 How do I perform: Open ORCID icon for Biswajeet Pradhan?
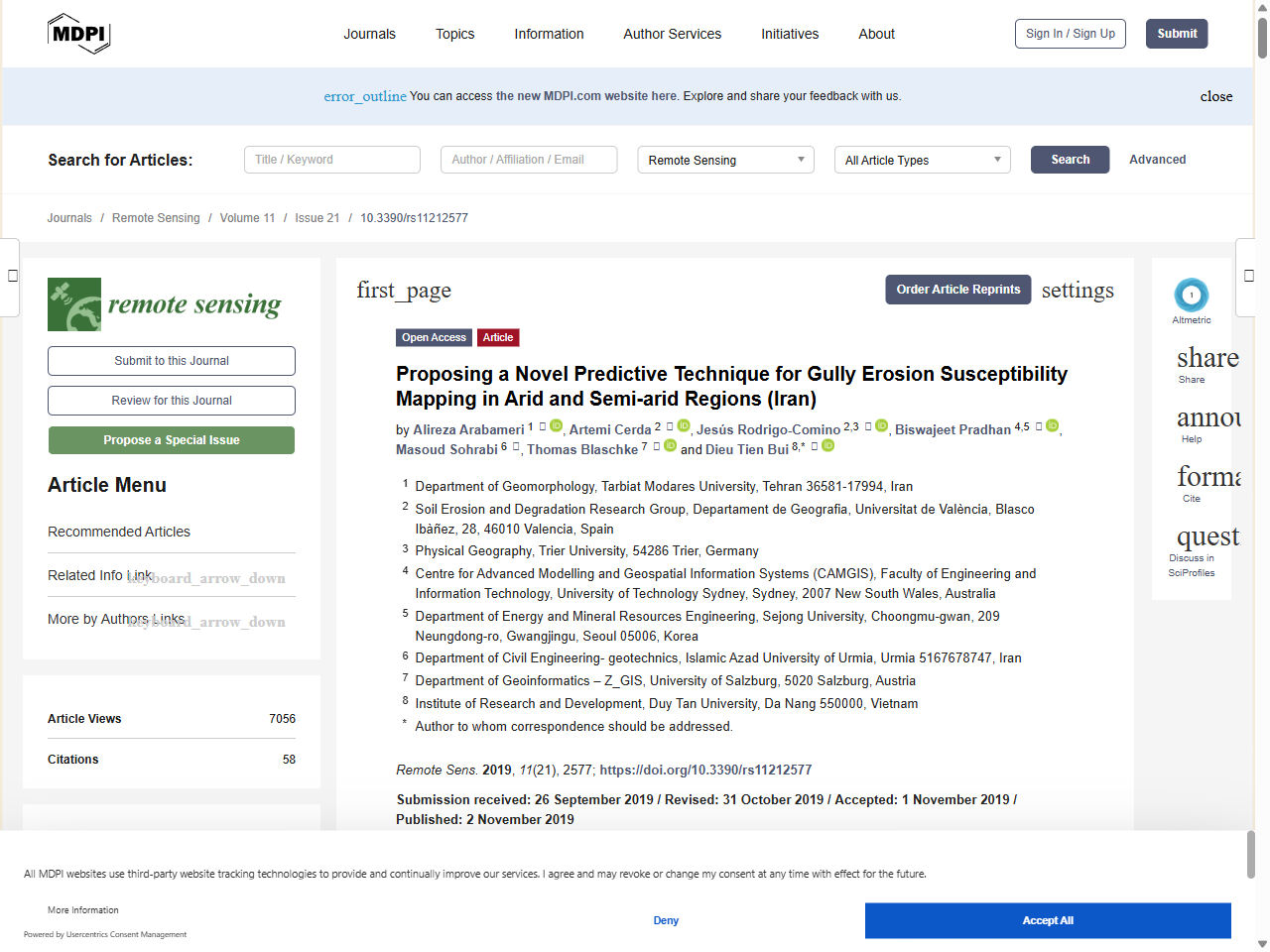pos(1052,426)
